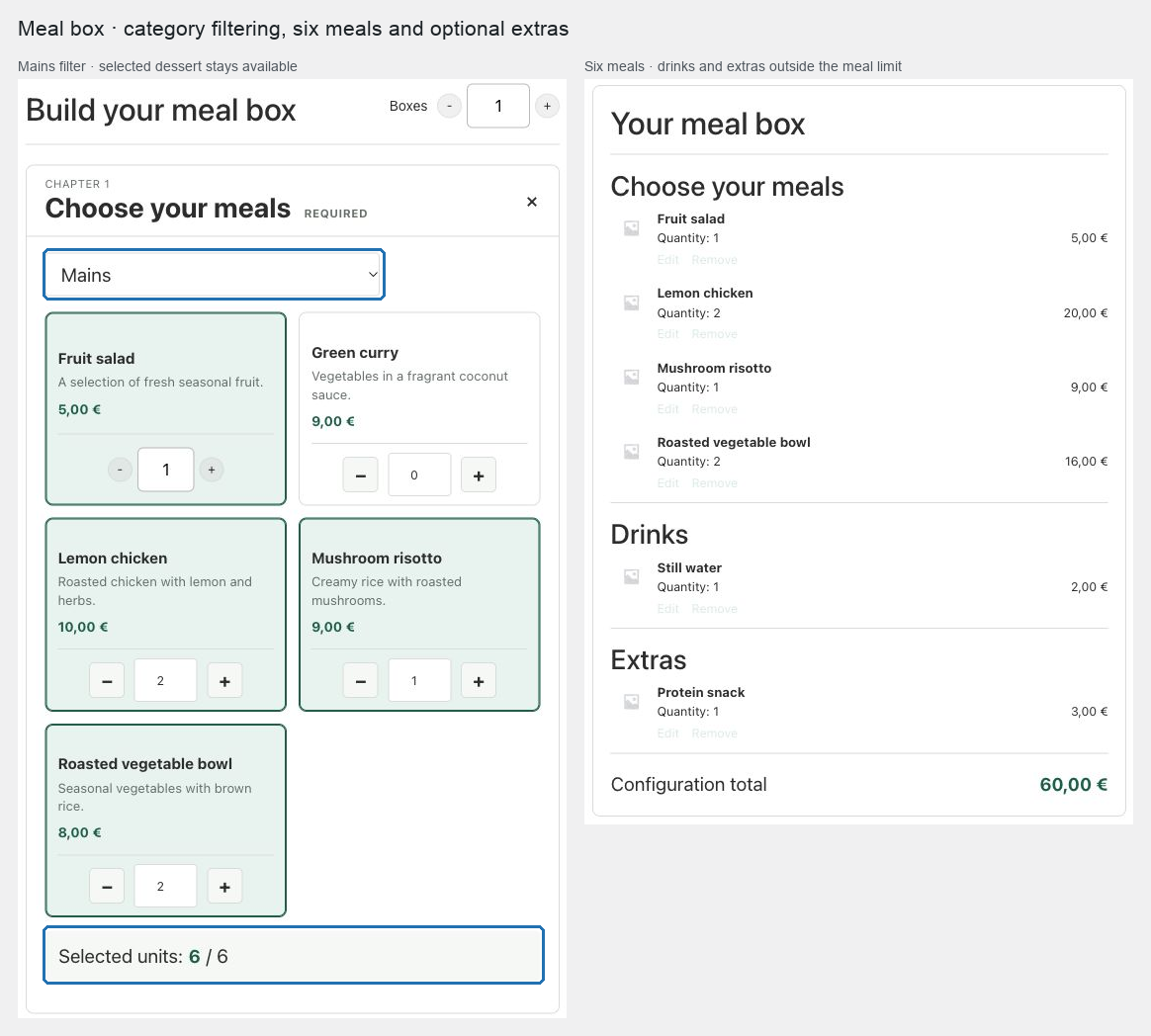Select the Lemon chicken quantity input
Image resolution: width=1151 pixels, height=1036 pixels.
(166, 681)
